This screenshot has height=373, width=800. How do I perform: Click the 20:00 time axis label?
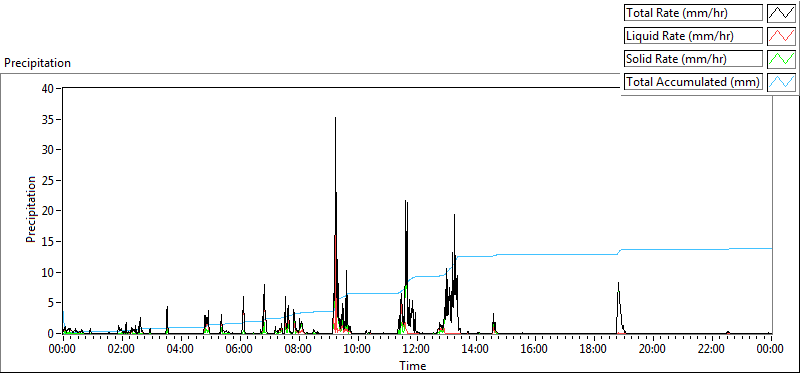click(x=652, y=350)
